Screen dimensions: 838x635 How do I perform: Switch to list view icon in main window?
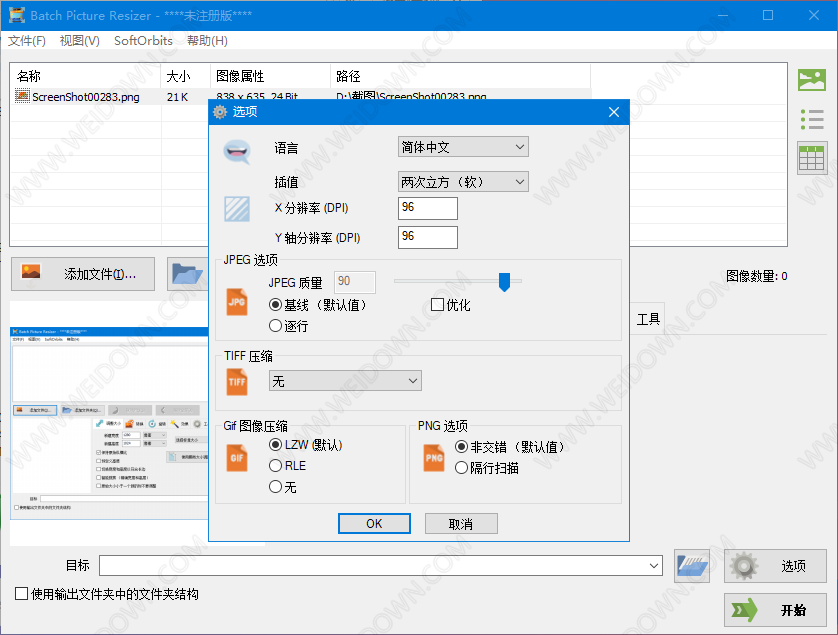[812, 119]
